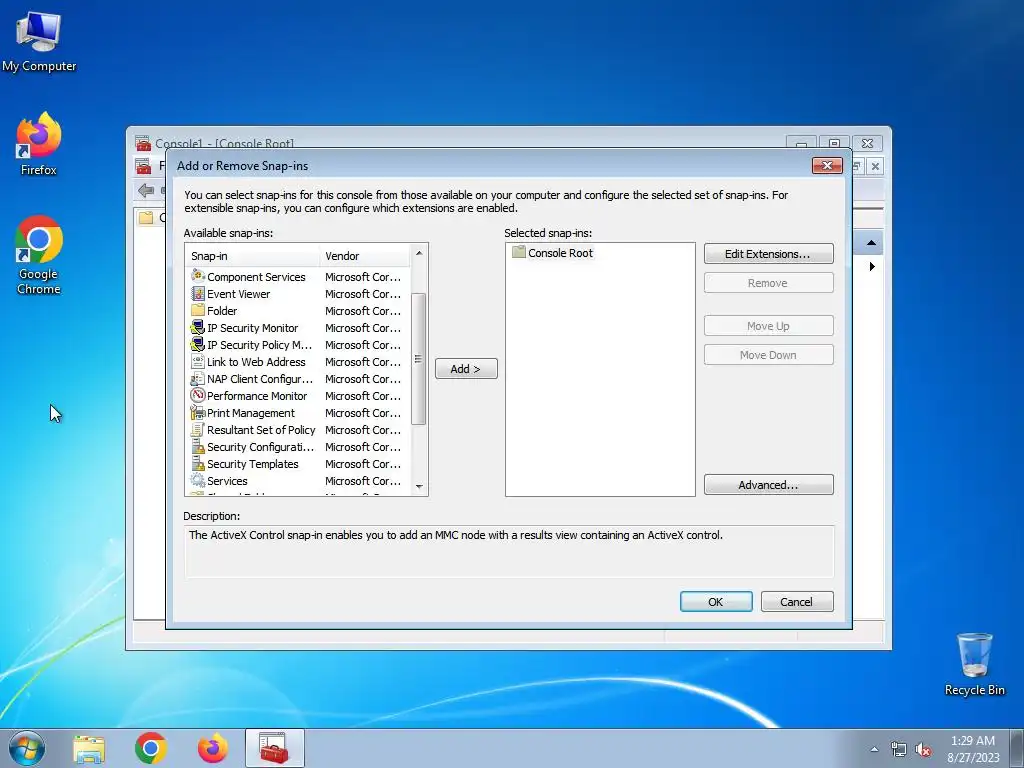The width and height of the screenshot is (1024, 768).
Task: Collapse the Actions header arrow in Console1
Action: coord(871,243)
